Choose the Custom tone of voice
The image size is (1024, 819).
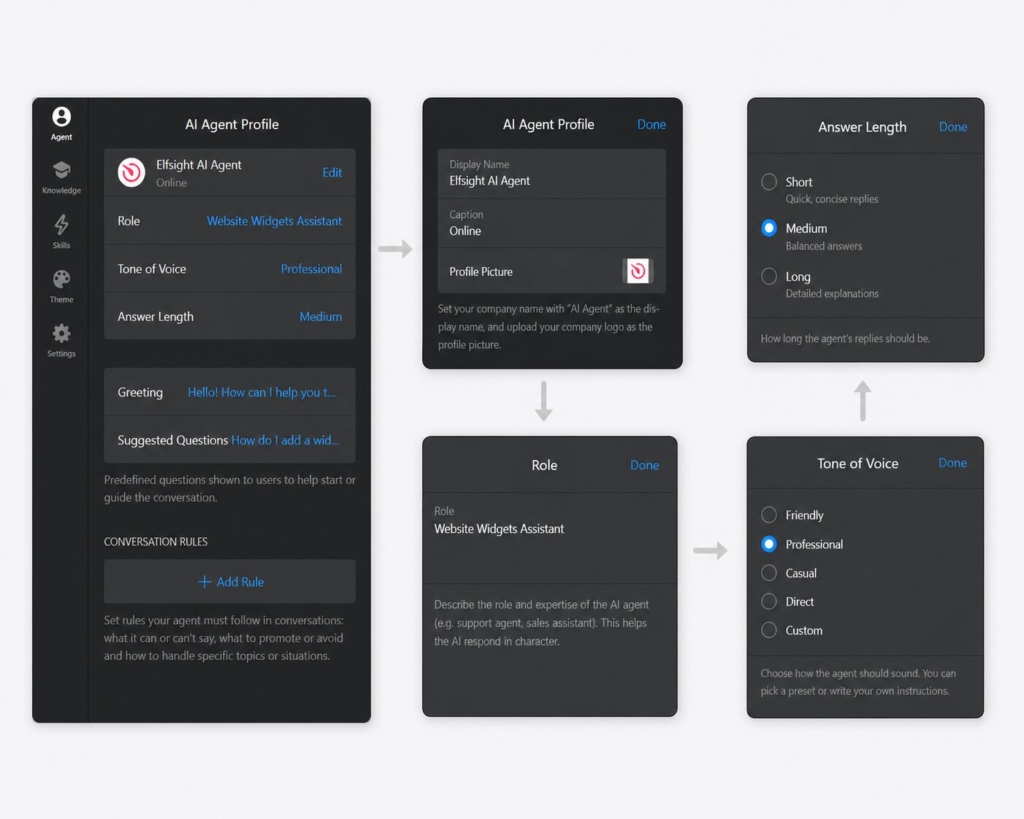(769, 630)
